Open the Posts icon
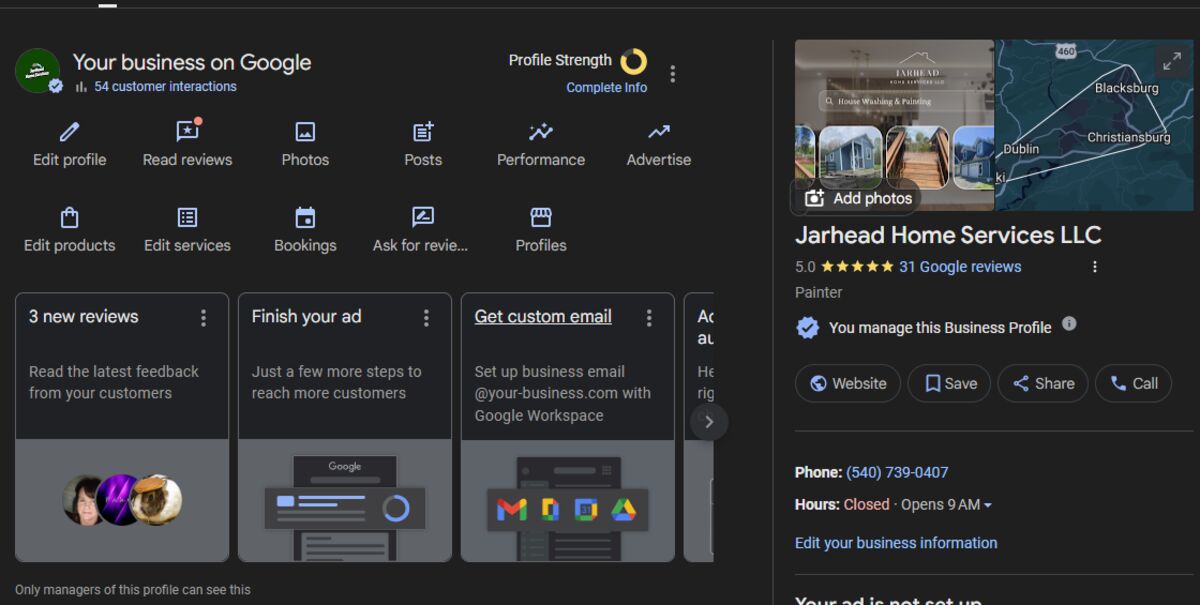 click(423, 132)
